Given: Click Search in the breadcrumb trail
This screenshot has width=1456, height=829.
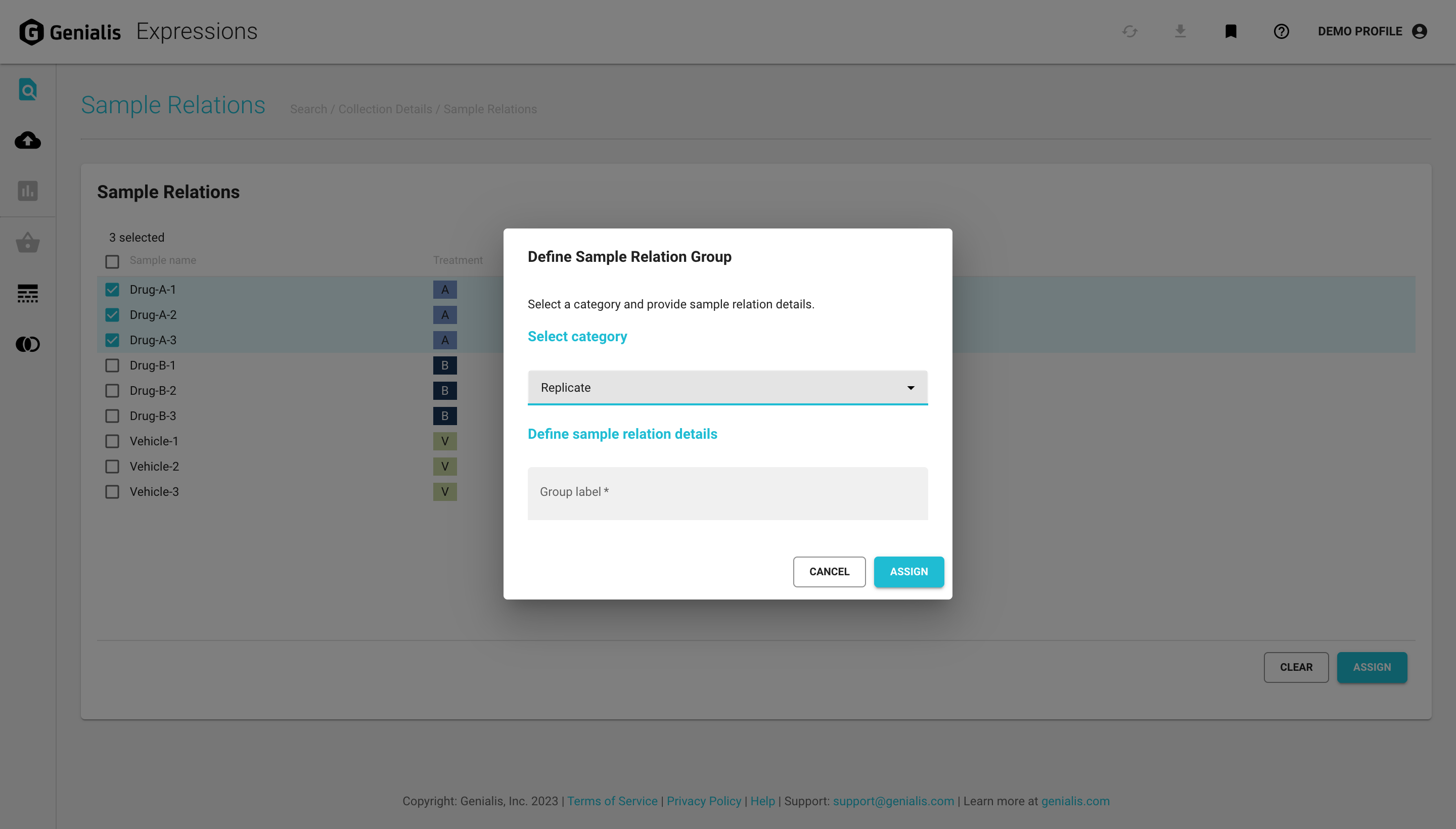Looking at the screenshot, I should [x=308, y=109].
